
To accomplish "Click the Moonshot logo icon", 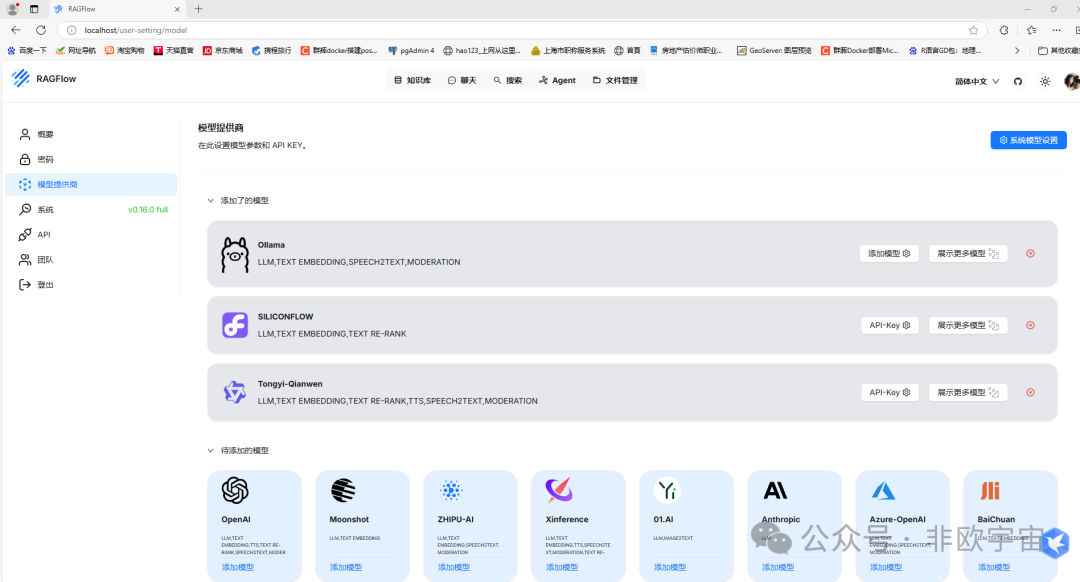I will pos(343,490).
